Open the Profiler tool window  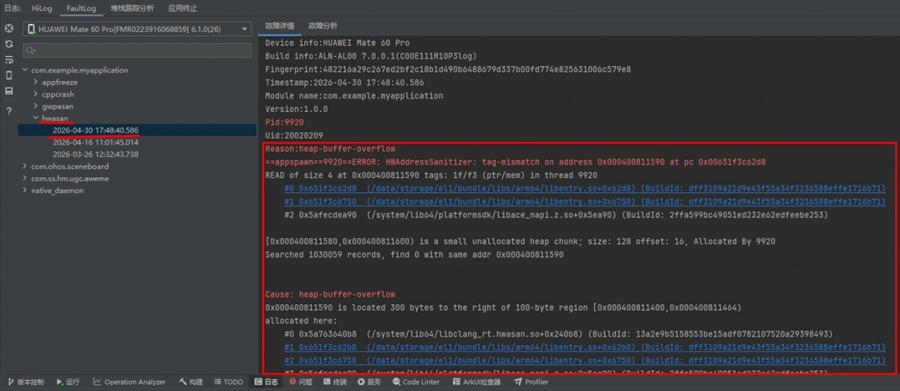pos(532,382)
